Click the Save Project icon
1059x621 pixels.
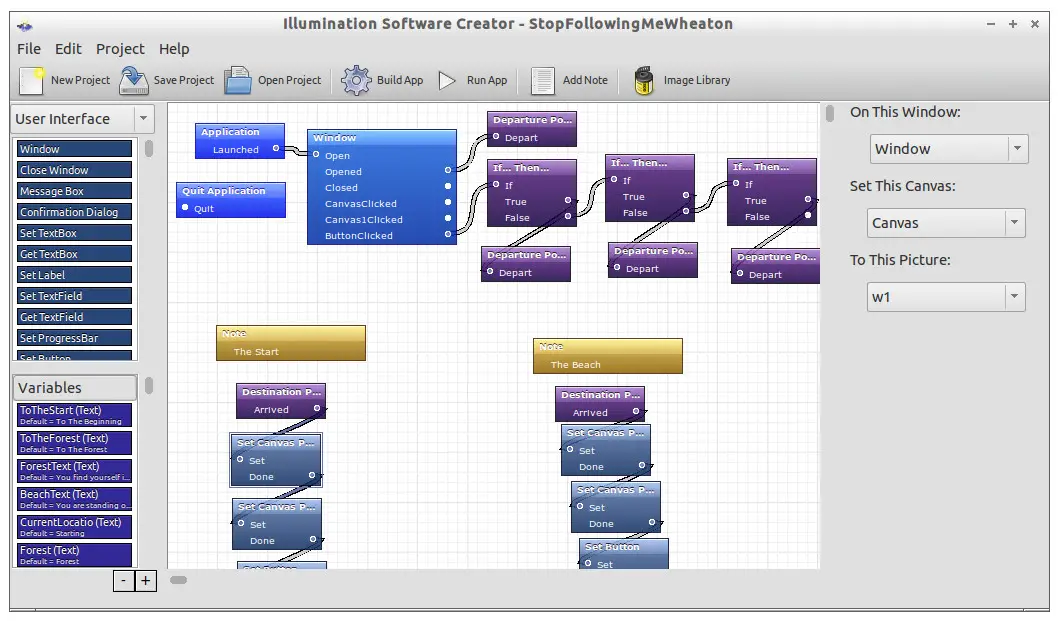point(134,80)
